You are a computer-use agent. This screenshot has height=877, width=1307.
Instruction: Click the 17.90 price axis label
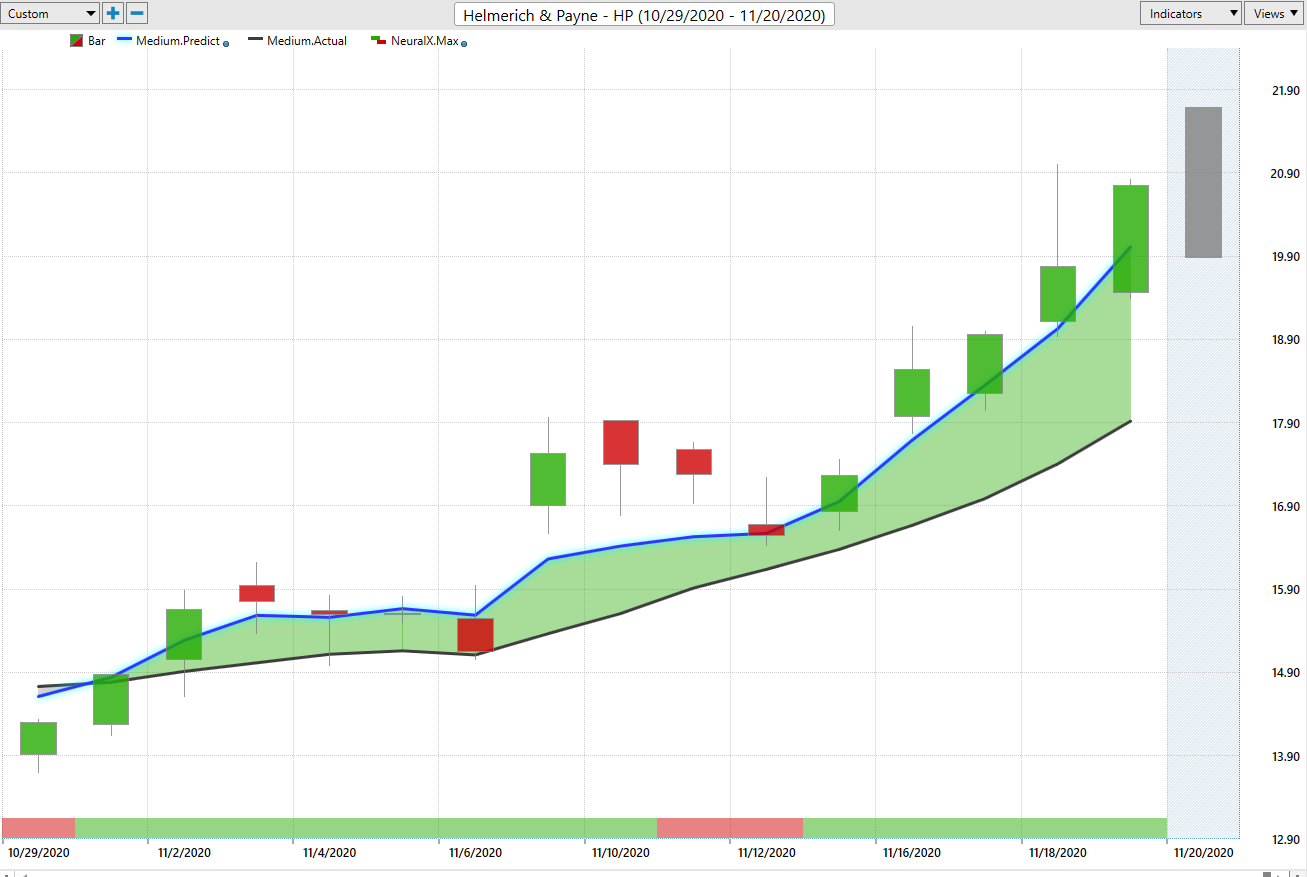coord(1285,424)
